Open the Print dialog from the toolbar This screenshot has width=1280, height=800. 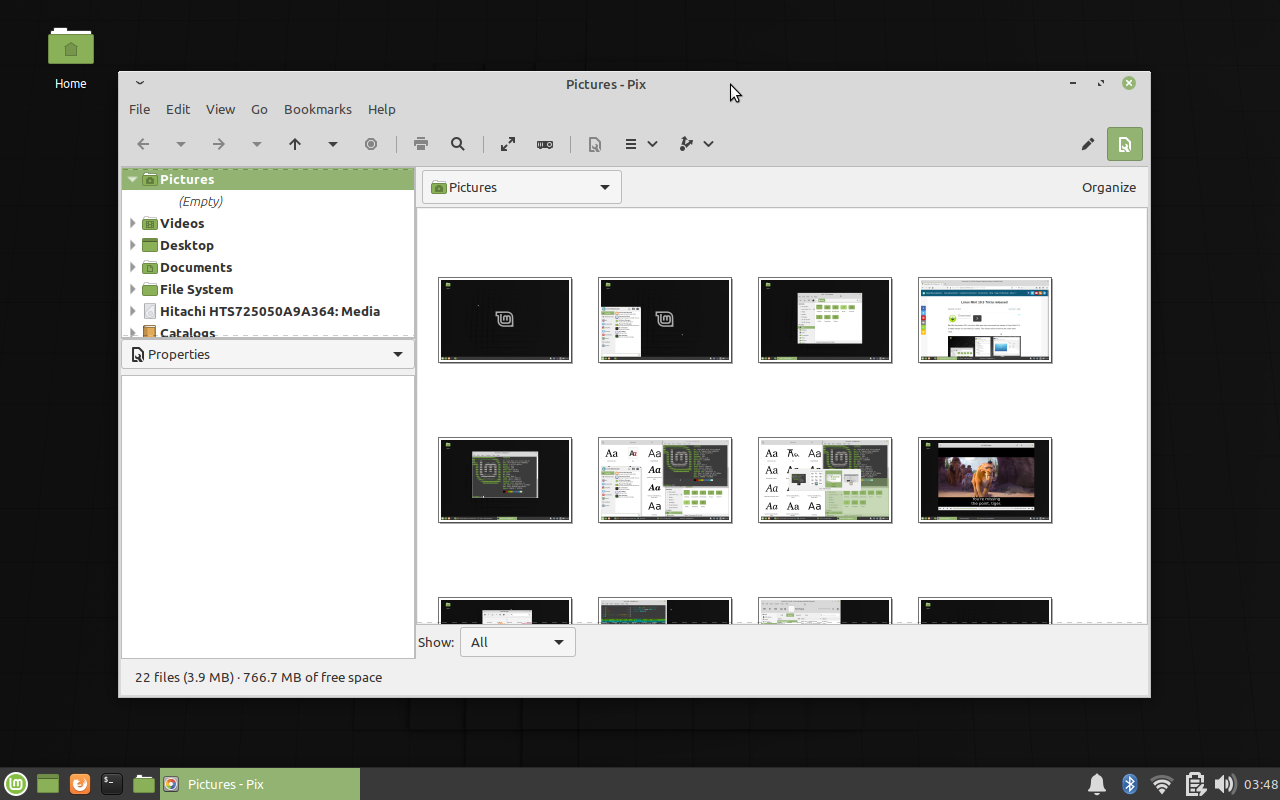(x=420, y=144)
